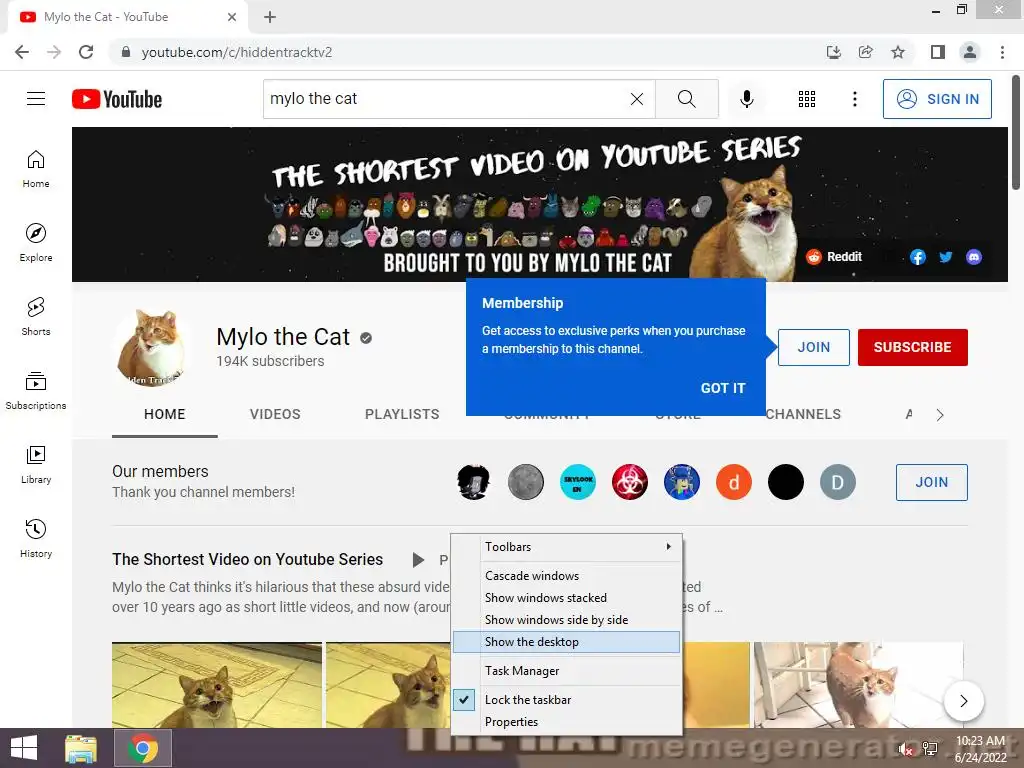The height and width of the screenshot is (768, 1024).
Task: Open the first cat video thumbnail
Action: click(217, 685)
